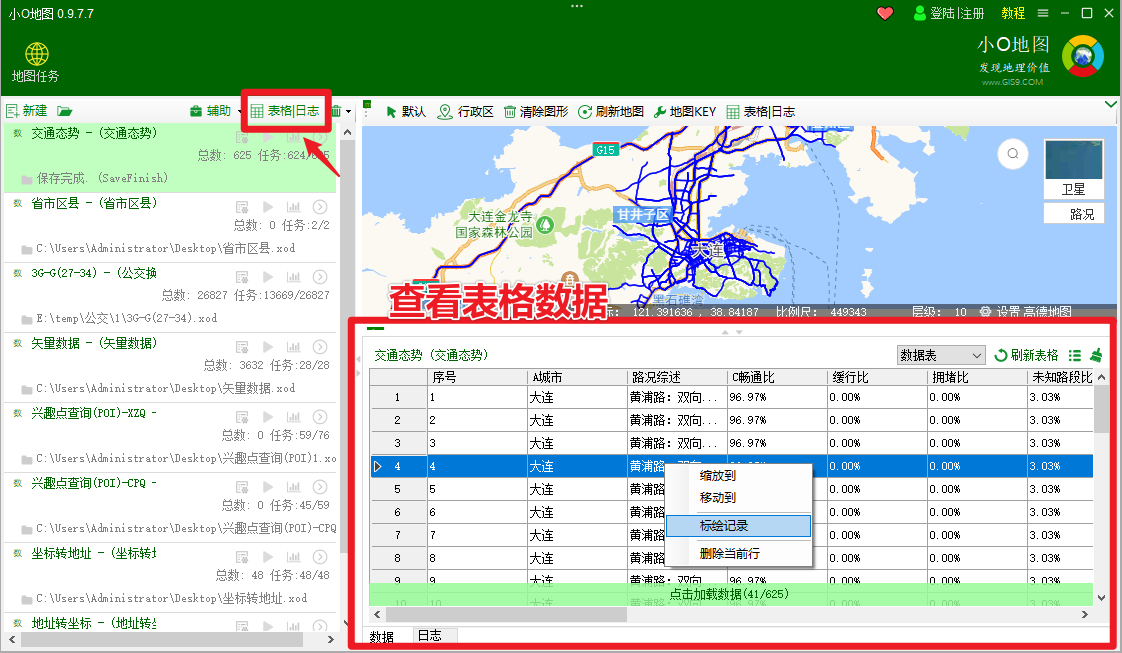Select the 默认 pointer tool
The image size is (1122, 653).
pos(406,112)
